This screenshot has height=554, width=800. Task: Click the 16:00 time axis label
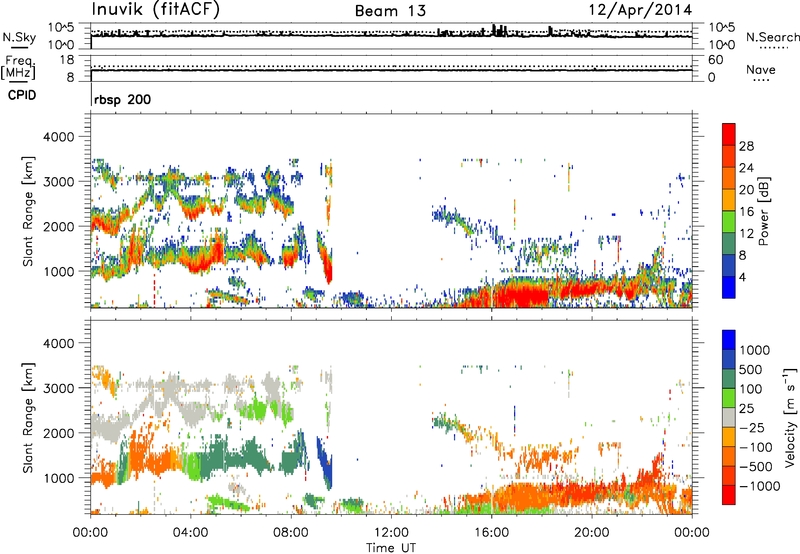coord(491,533)
